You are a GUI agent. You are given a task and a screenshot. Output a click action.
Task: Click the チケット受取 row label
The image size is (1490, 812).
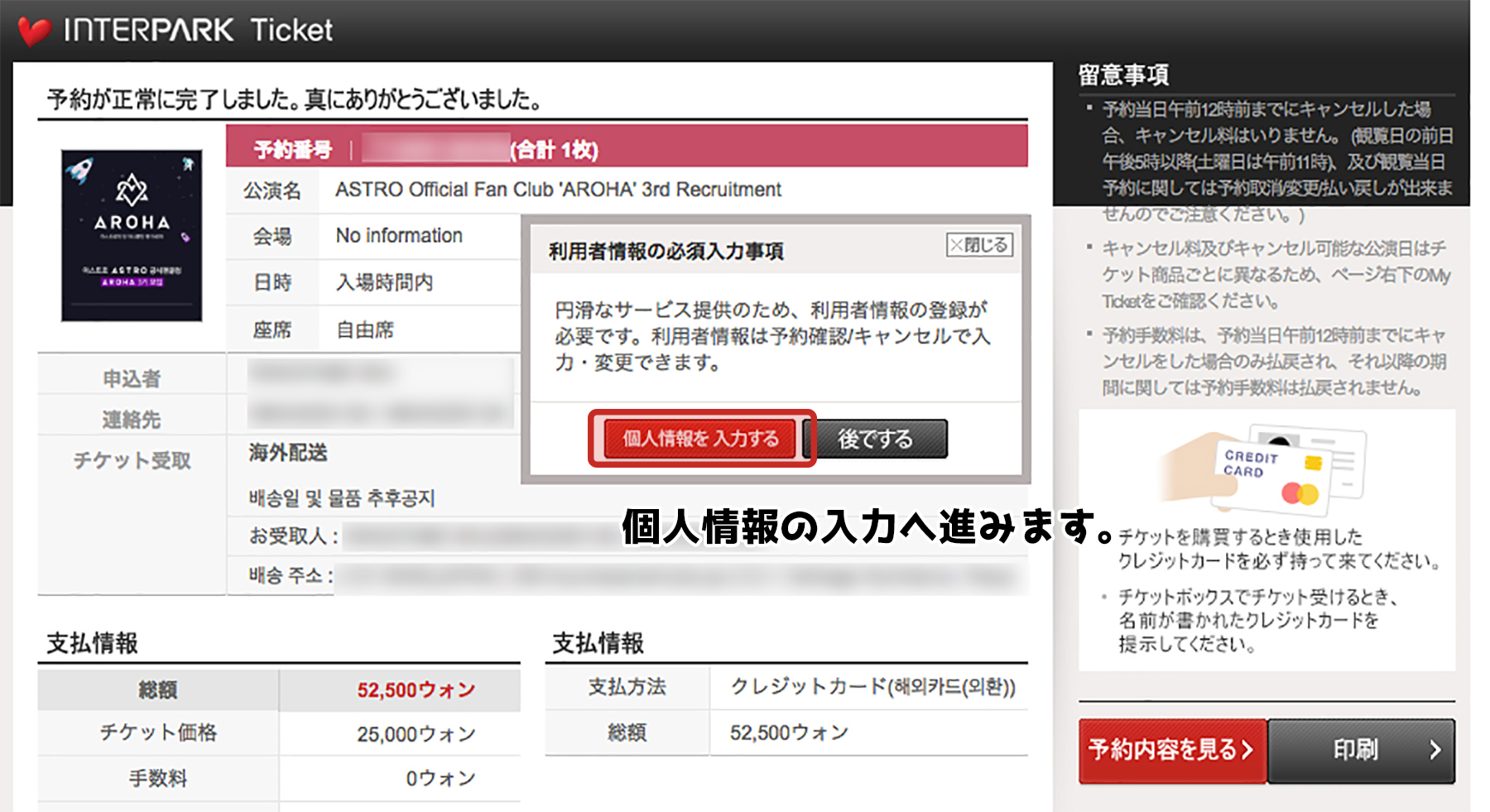tap(132, 460)
